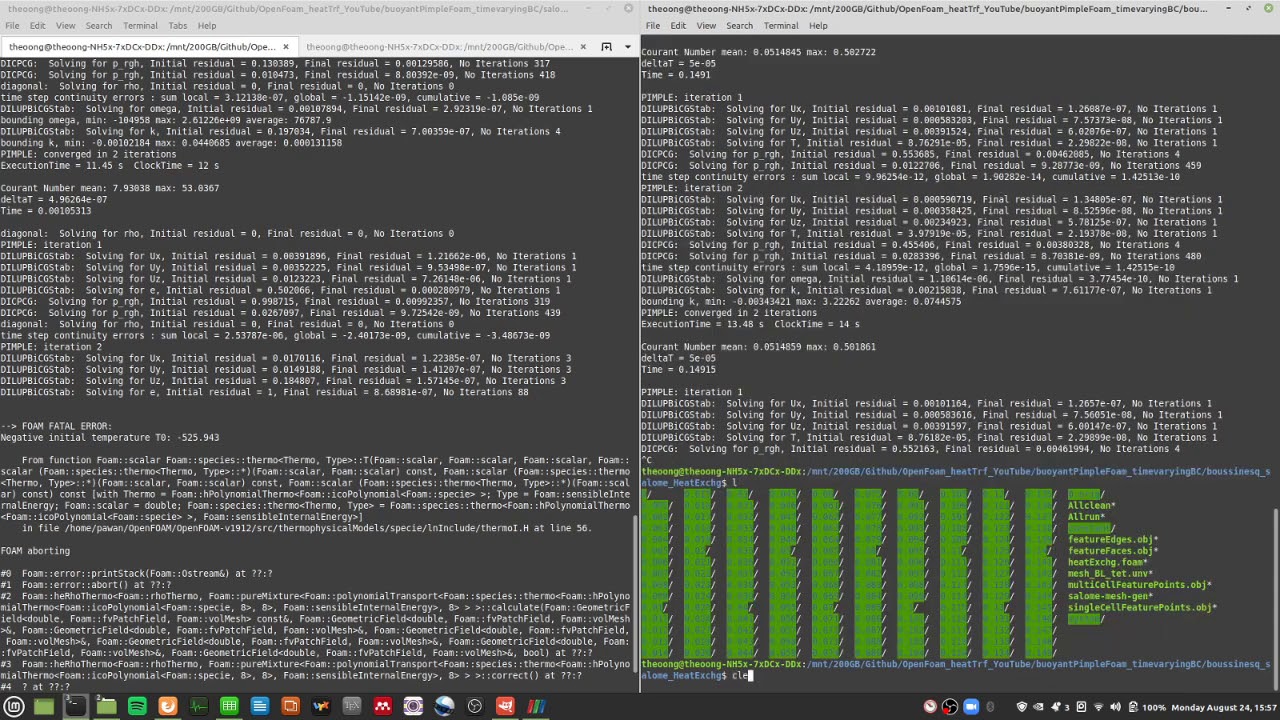Image resolution: width=1280 pixels, height=720 pixels.
Task: Close the second tab of left terminal
Action: (583, 46)
